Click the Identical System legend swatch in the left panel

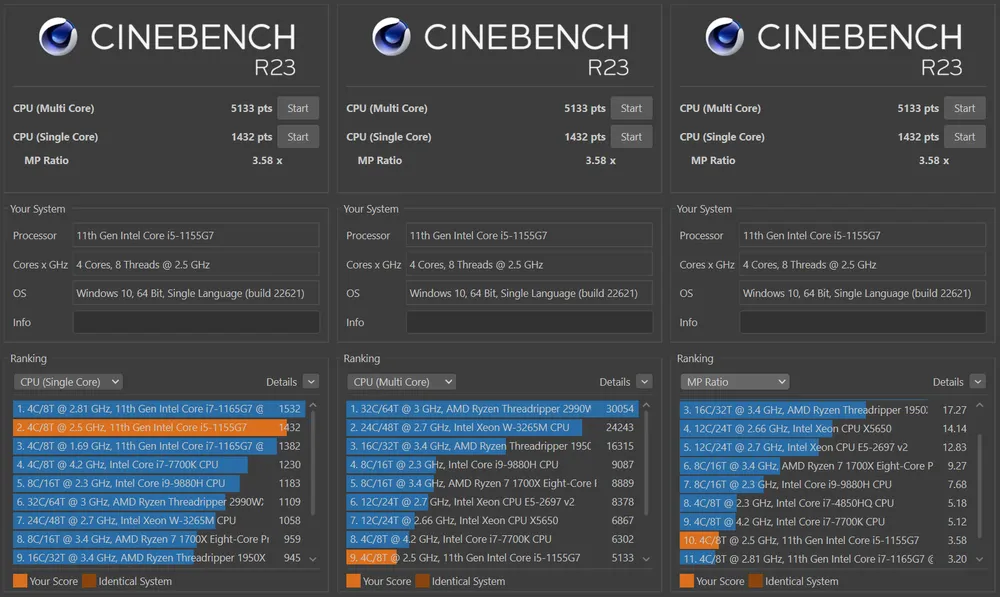pyautogui.click(x=88, y=581)
